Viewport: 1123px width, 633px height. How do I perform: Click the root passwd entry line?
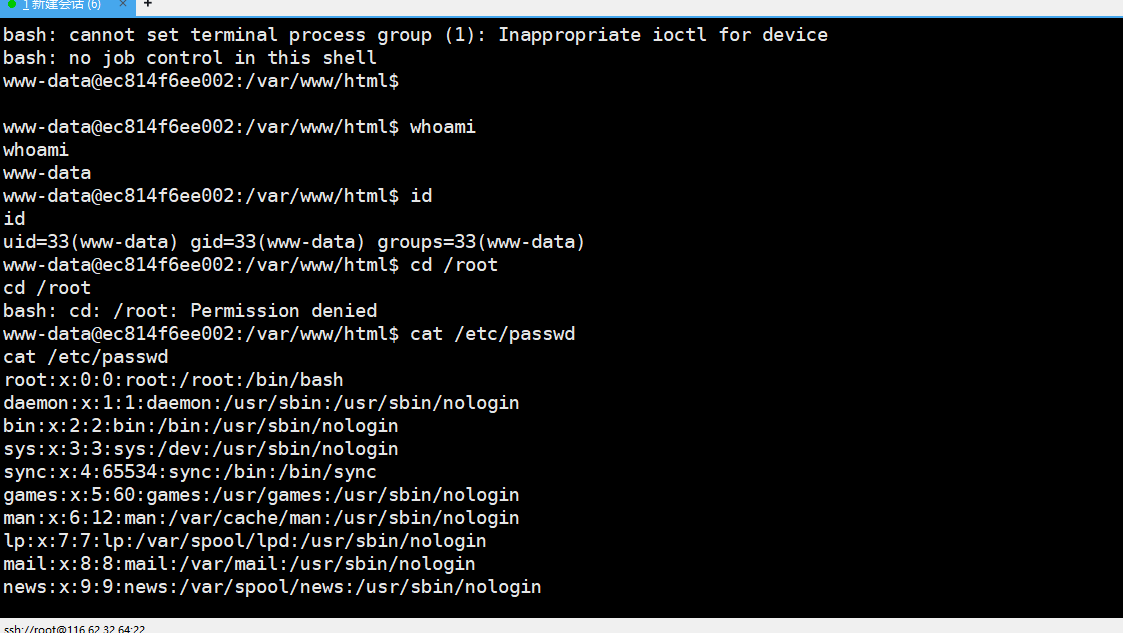coord(172,379)
